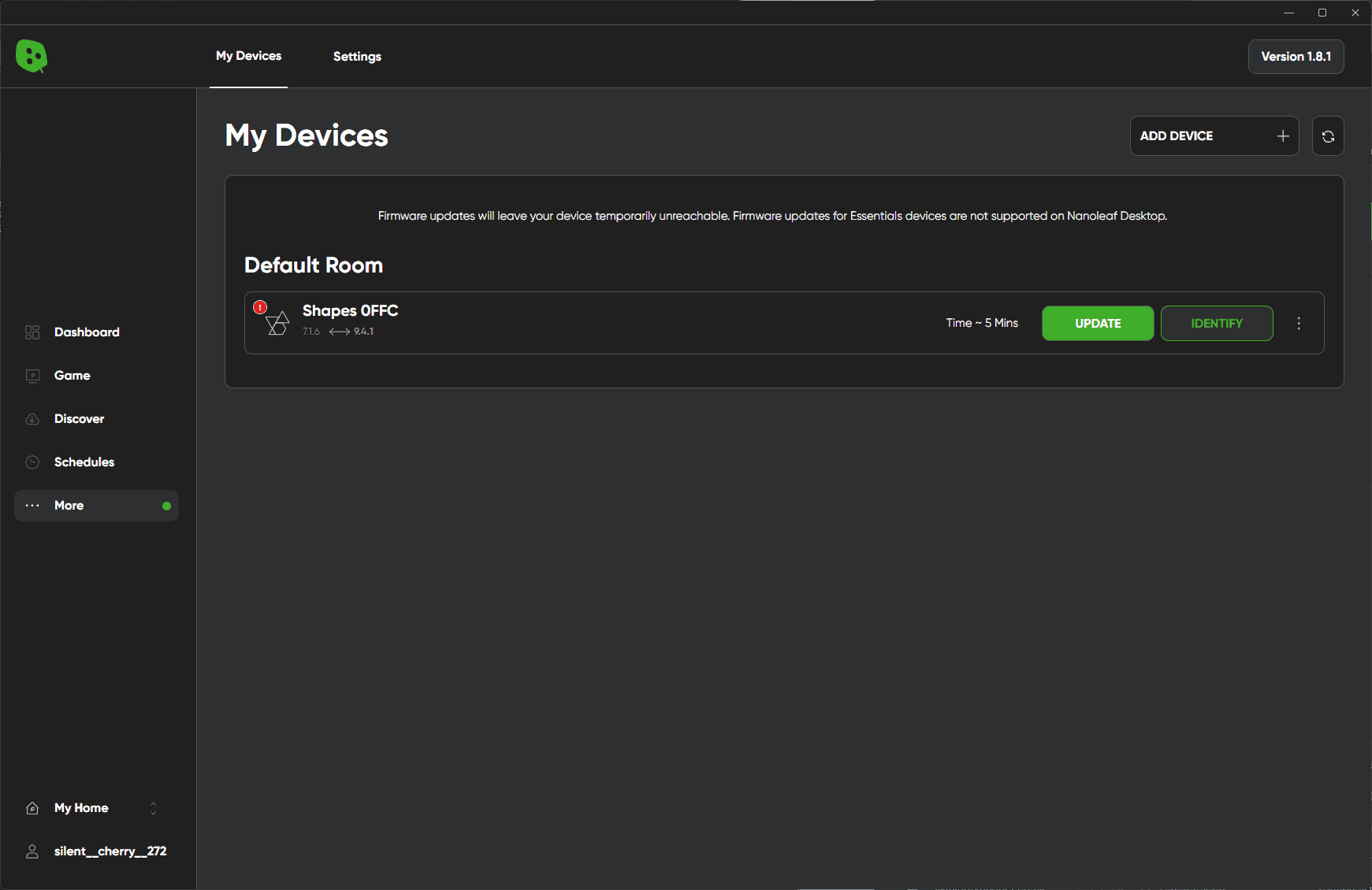
Task: Click the Game monitor icon
Action: pos(32,376)
